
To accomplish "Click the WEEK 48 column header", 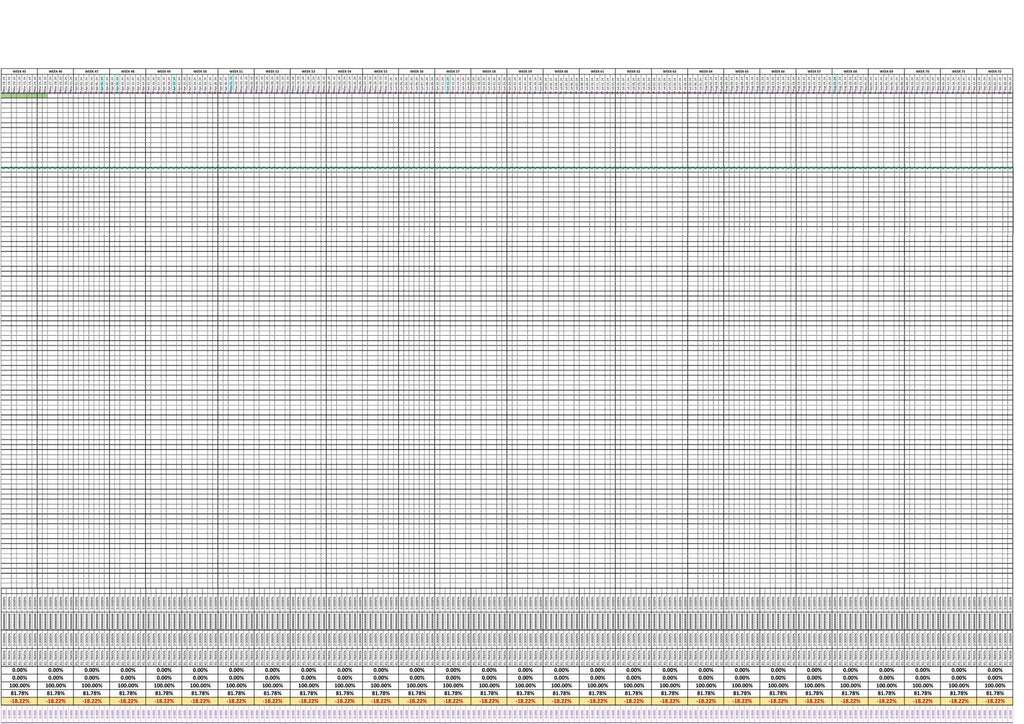I will [128, 71].
